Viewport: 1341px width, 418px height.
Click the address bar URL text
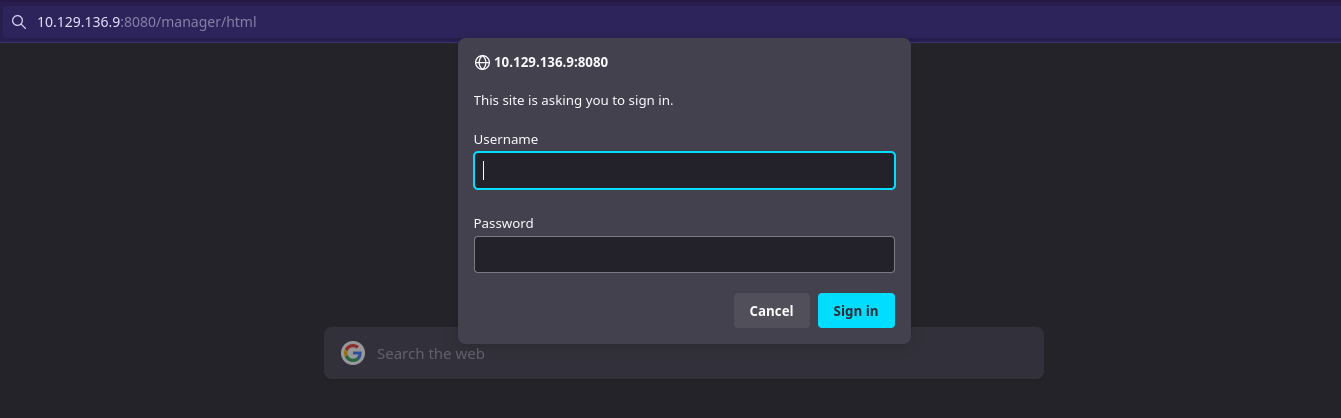(147, 21)
